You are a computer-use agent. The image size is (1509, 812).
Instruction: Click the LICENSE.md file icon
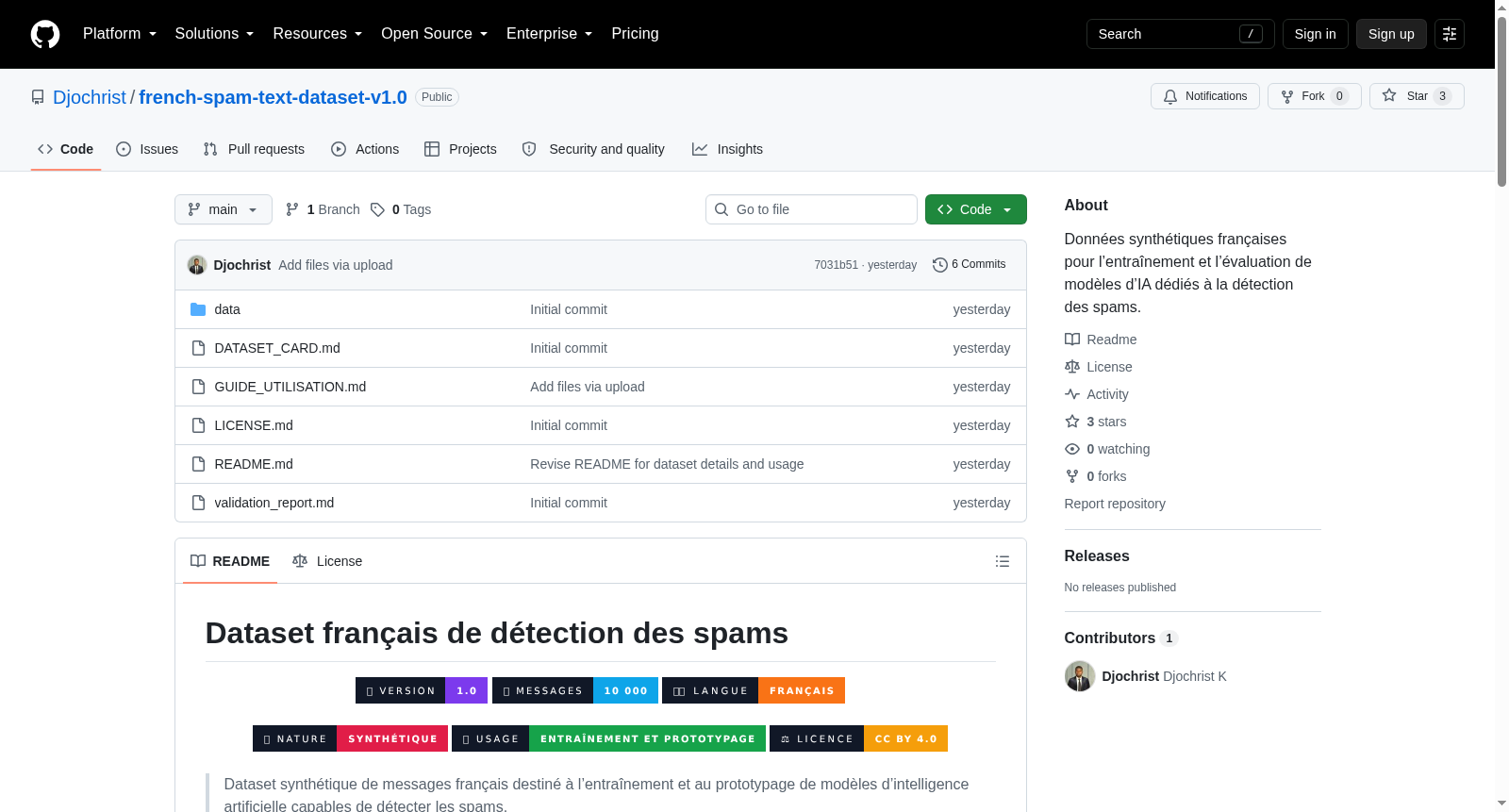[x=198, y=425]
